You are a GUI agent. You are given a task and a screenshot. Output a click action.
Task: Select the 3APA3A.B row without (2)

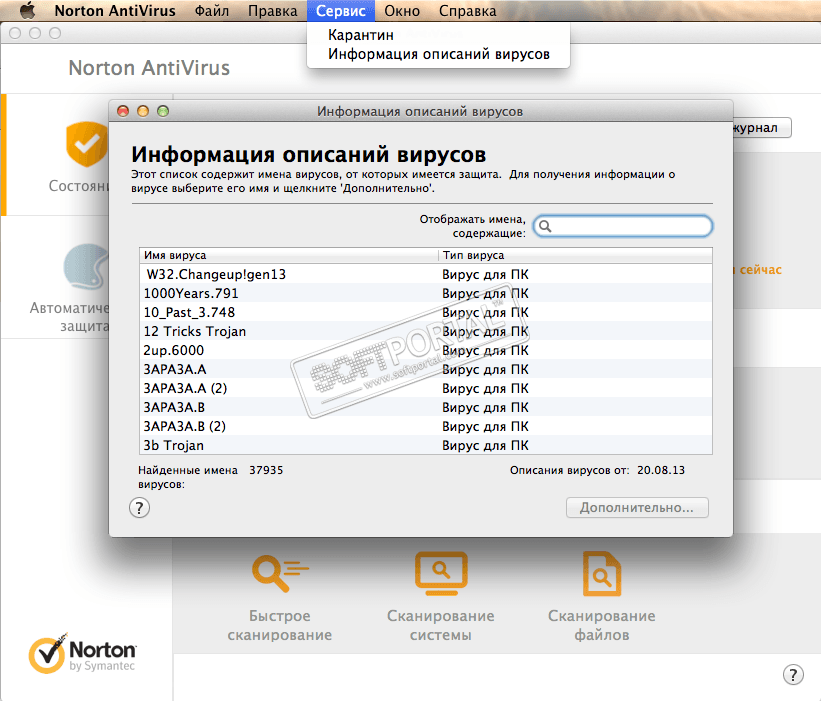pos(426,407)
